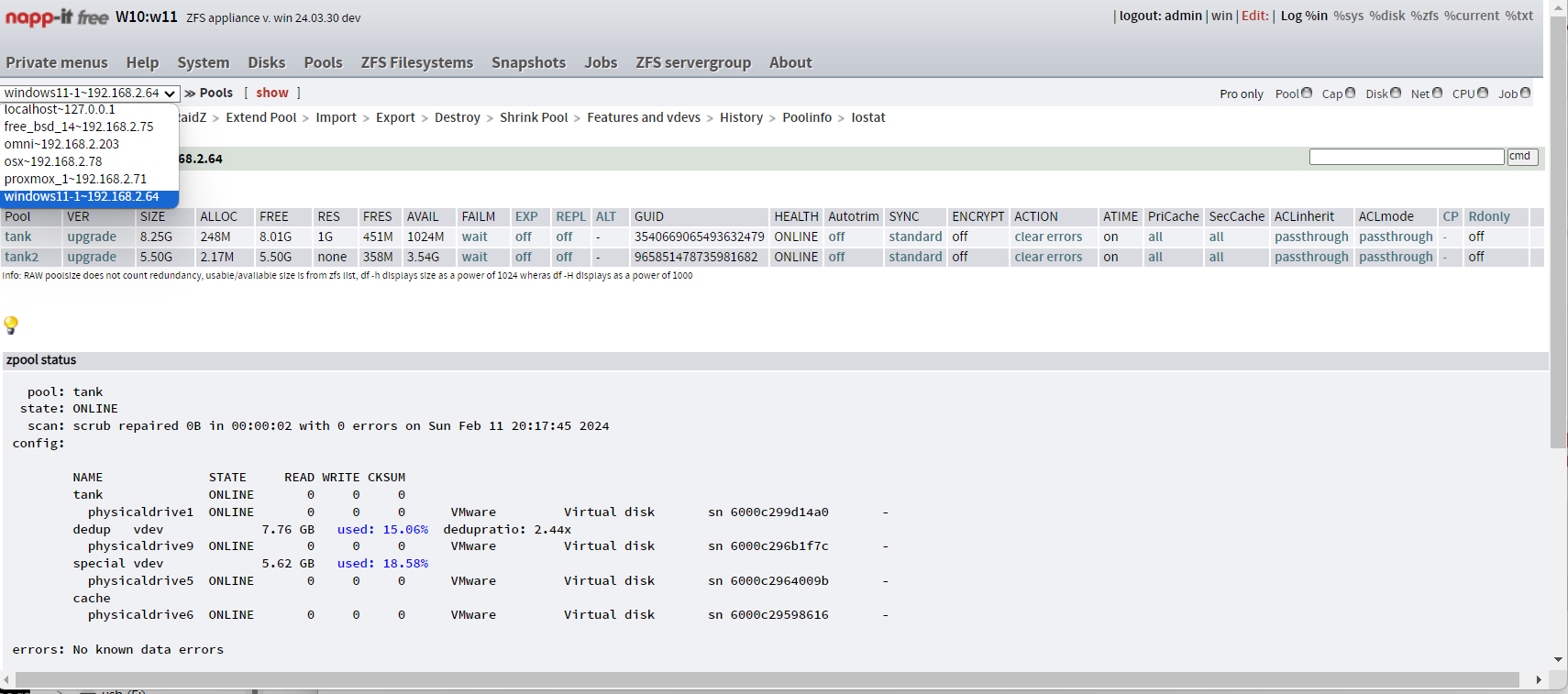This screenshot has width=1568, height=694.
Task: Open the tank2 pool link
Action: [x=22, y=257]
